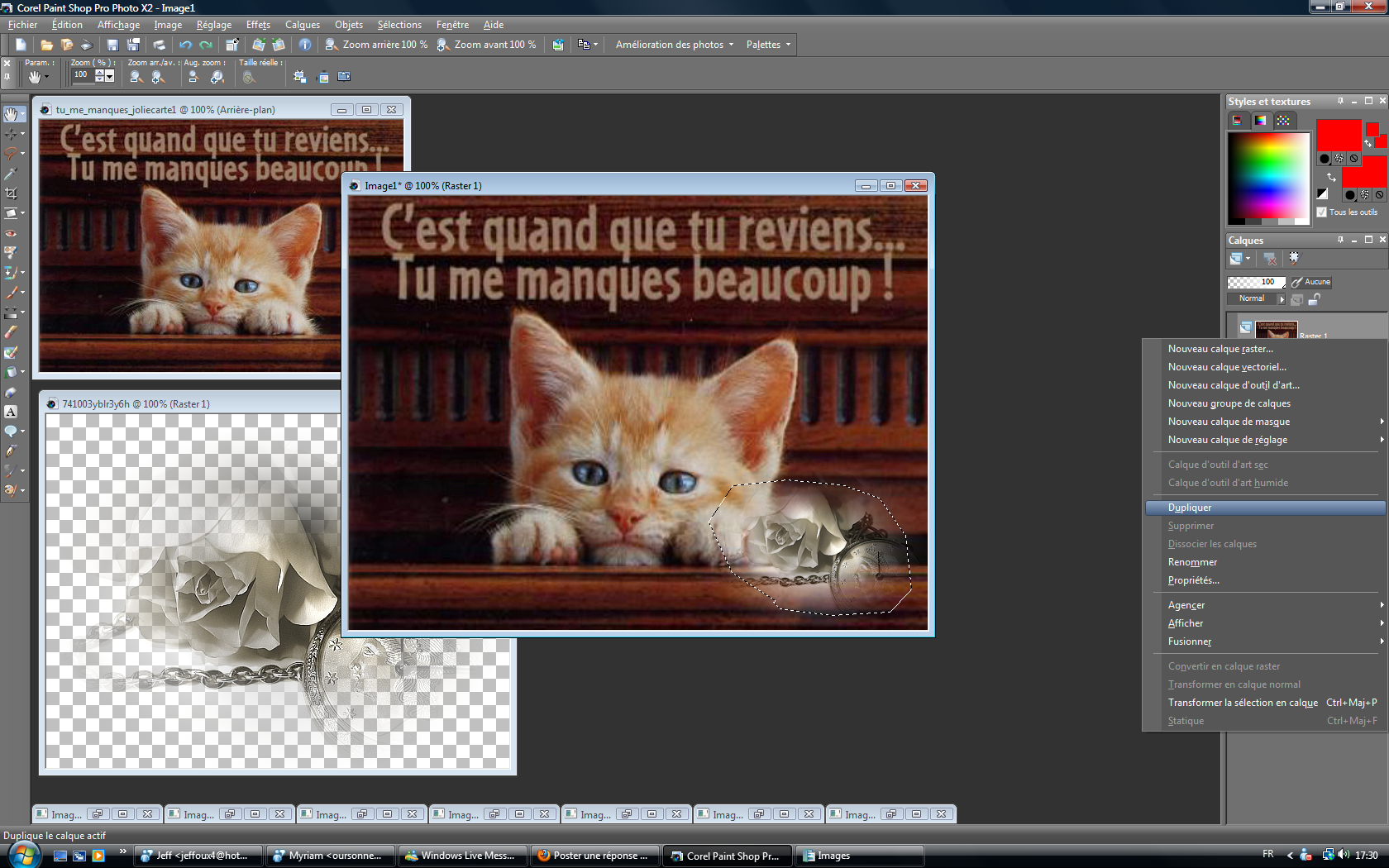Screen dimensions: 1389x868
Task: Toggle background texture button
Action: (x=1365, y=195)
